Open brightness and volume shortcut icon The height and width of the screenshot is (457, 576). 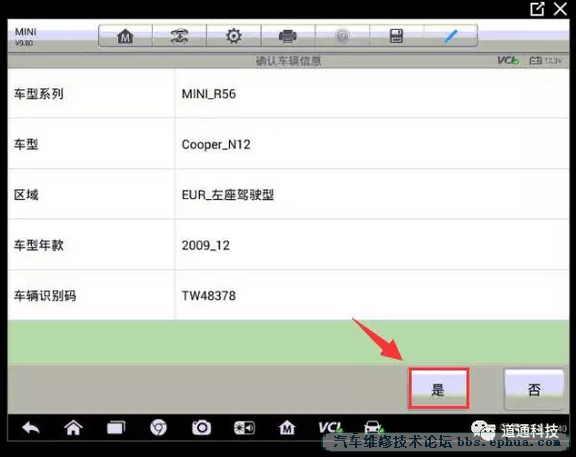click(x=244, y=428)
